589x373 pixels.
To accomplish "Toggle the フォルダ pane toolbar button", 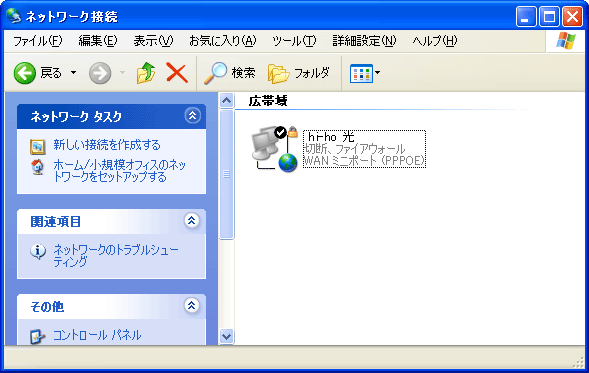I will pyautogui.click(x=299, y=73).
